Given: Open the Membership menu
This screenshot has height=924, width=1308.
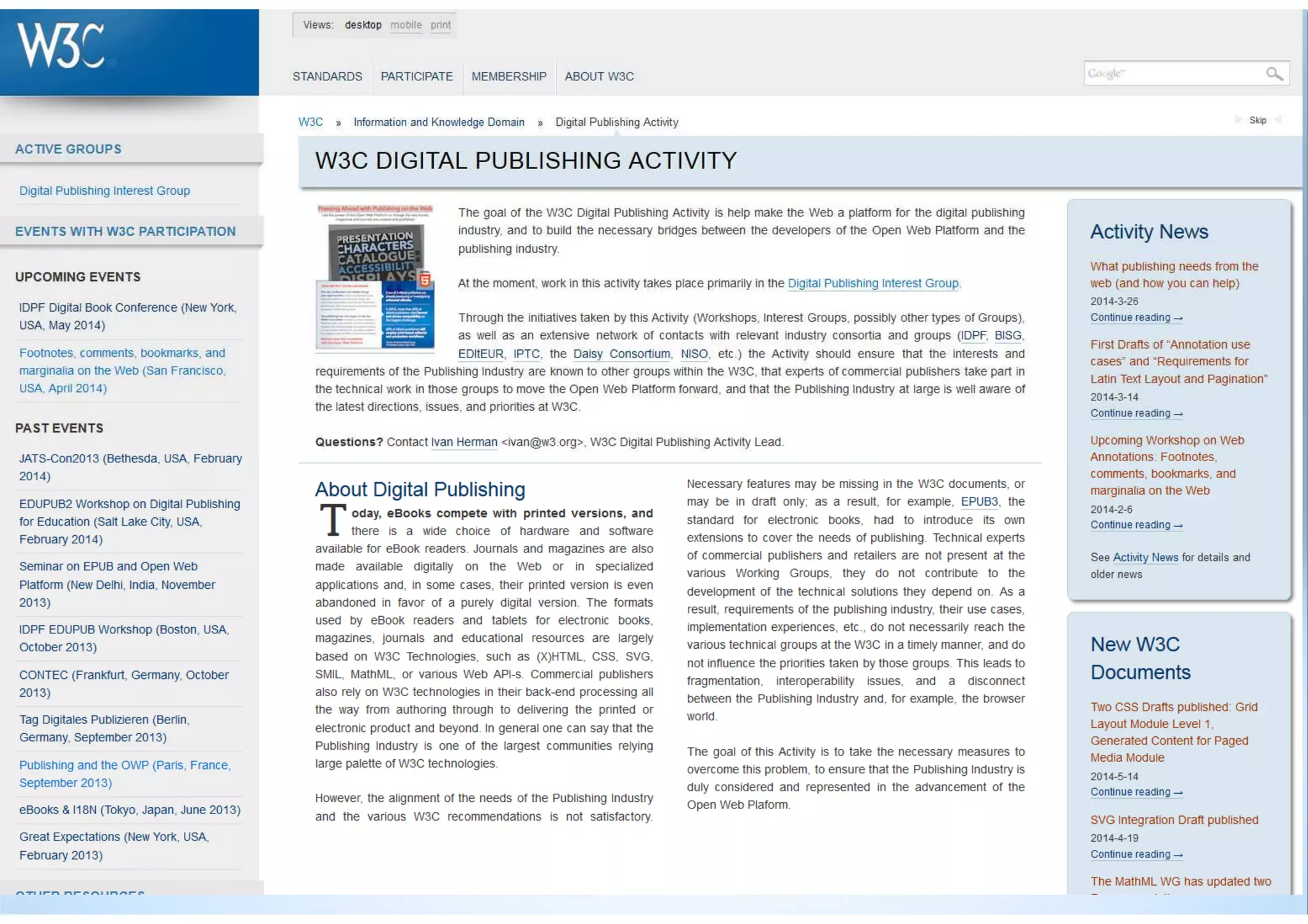Looking at the screenshot, I should (508, 77).
